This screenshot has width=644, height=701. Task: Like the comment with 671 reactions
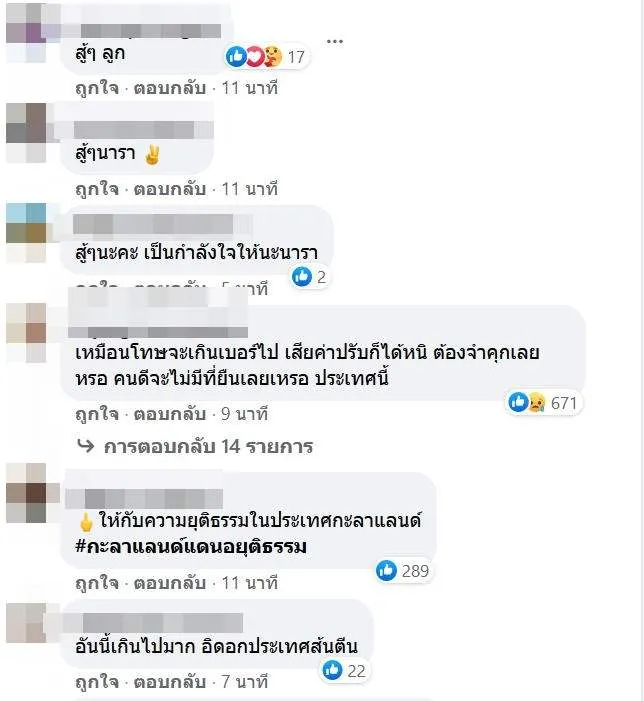point(97,414)
